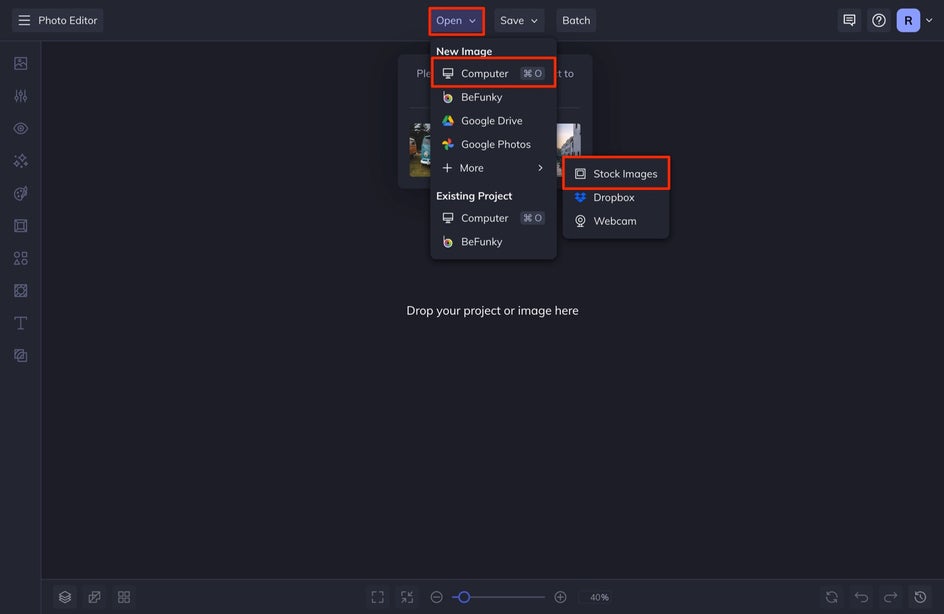This screenshot has width=944, height=614.
Task: Open the Textures panel in sidebar
Action: pyautogui.click(x=20, y=356)
